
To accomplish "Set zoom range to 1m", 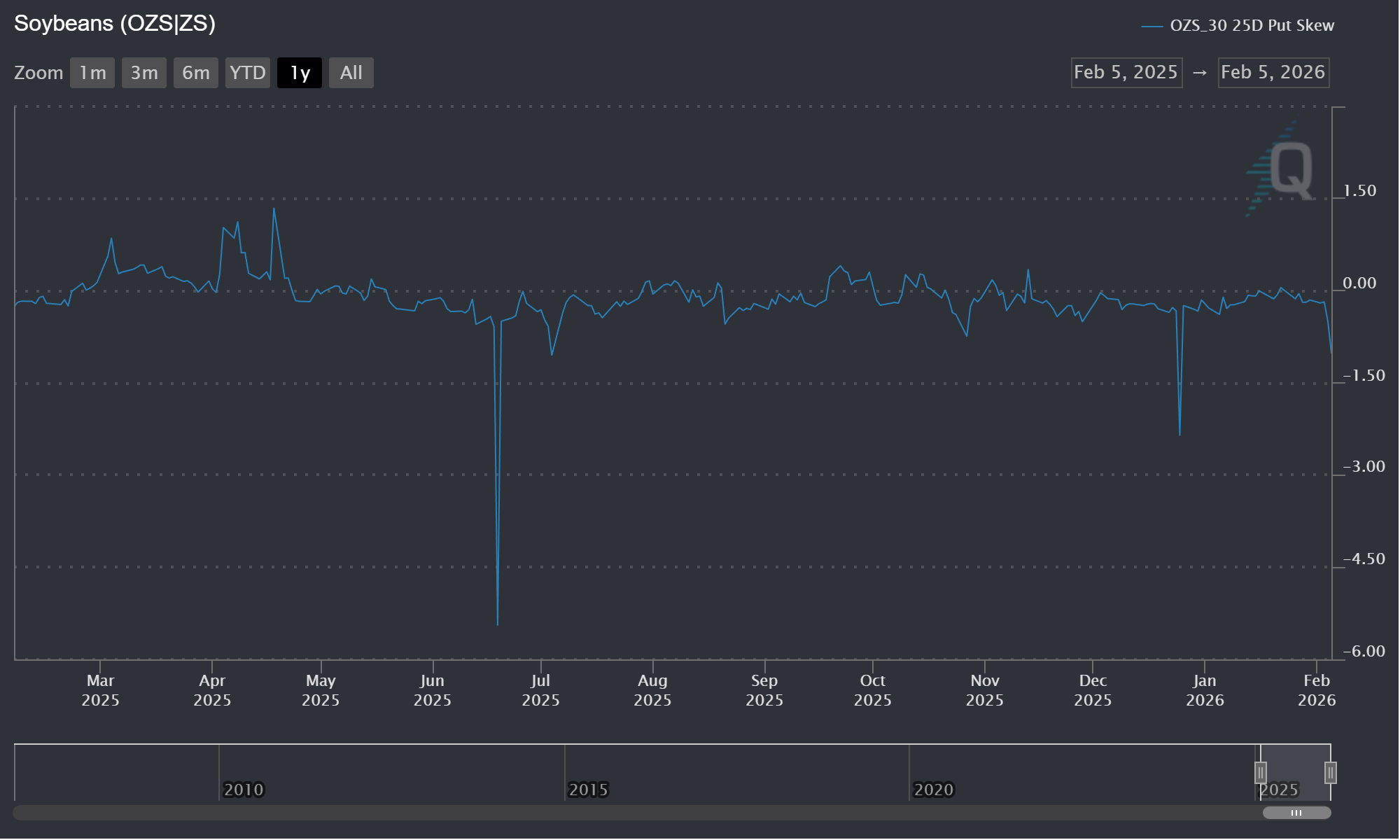I will point(92,73).
